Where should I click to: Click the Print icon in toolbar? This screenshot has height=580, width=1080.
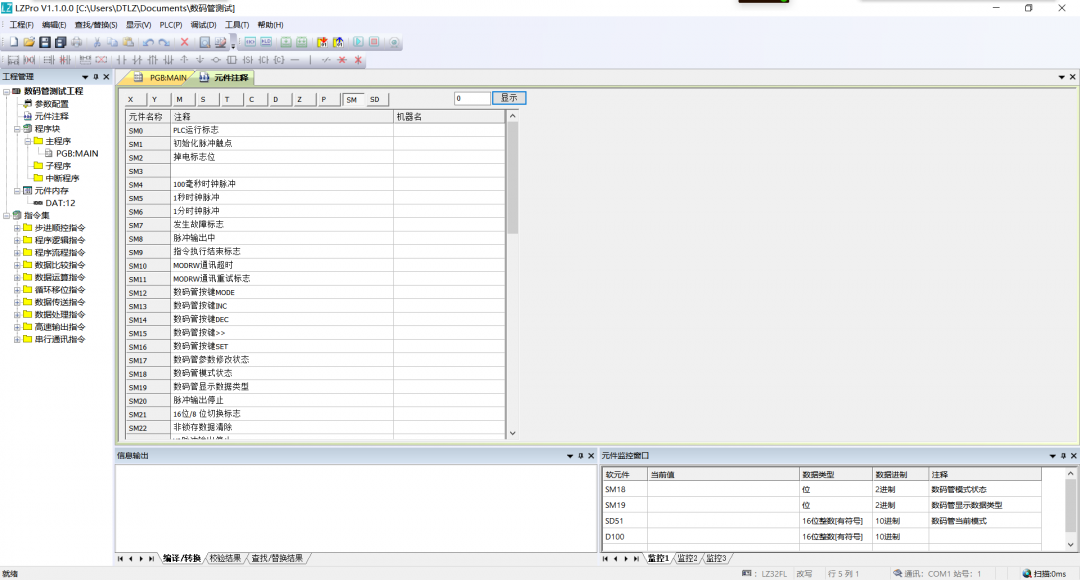pos(77,42)
